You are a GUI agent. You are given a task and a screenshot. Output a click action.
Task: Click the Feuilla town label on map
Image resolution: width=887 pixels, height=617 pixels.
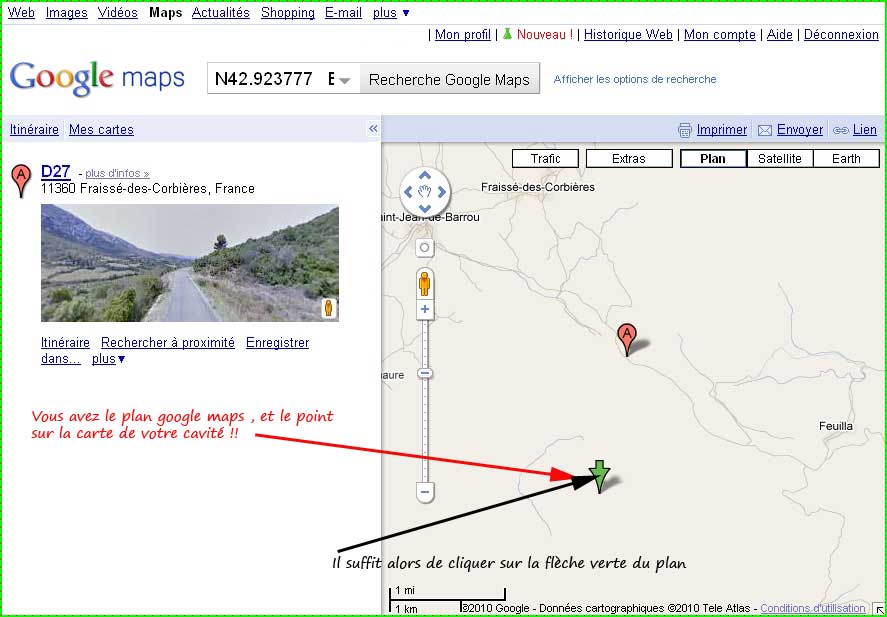click(836, 426)
